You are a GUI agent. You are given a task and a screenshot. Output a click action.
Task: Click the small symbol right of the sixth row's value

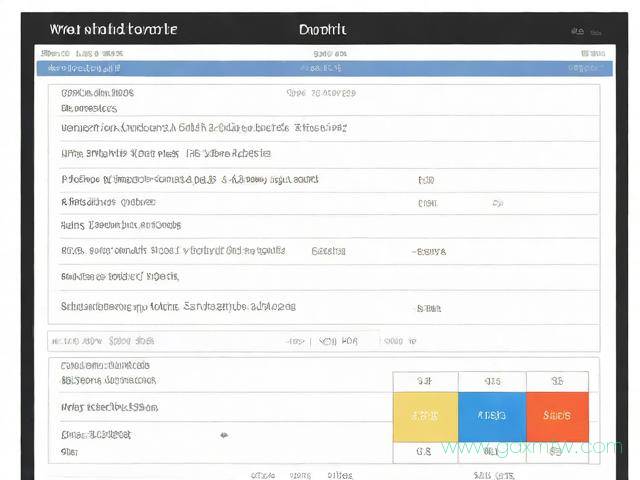click(497, 203)
